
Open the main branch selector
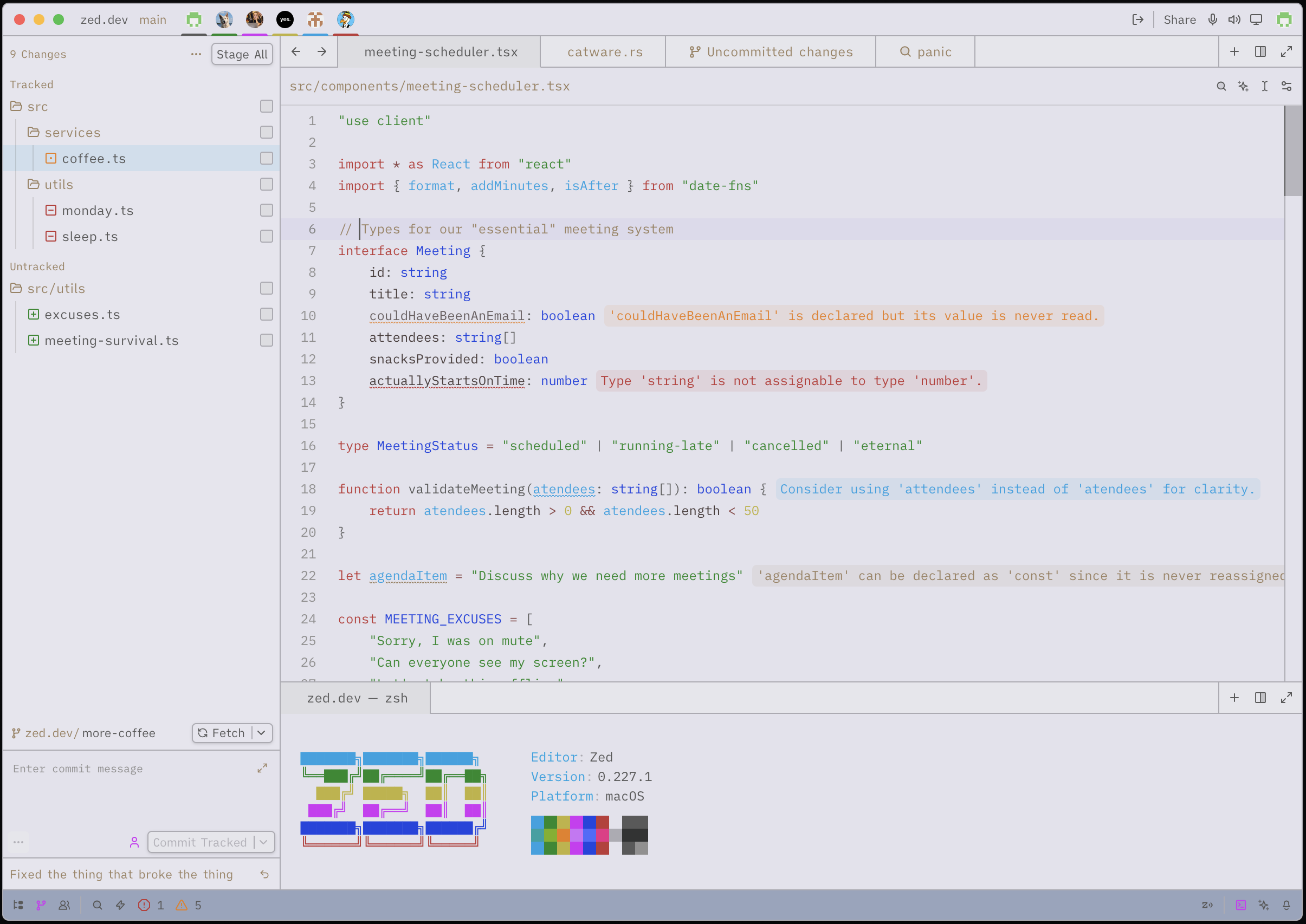coord(153,20)
